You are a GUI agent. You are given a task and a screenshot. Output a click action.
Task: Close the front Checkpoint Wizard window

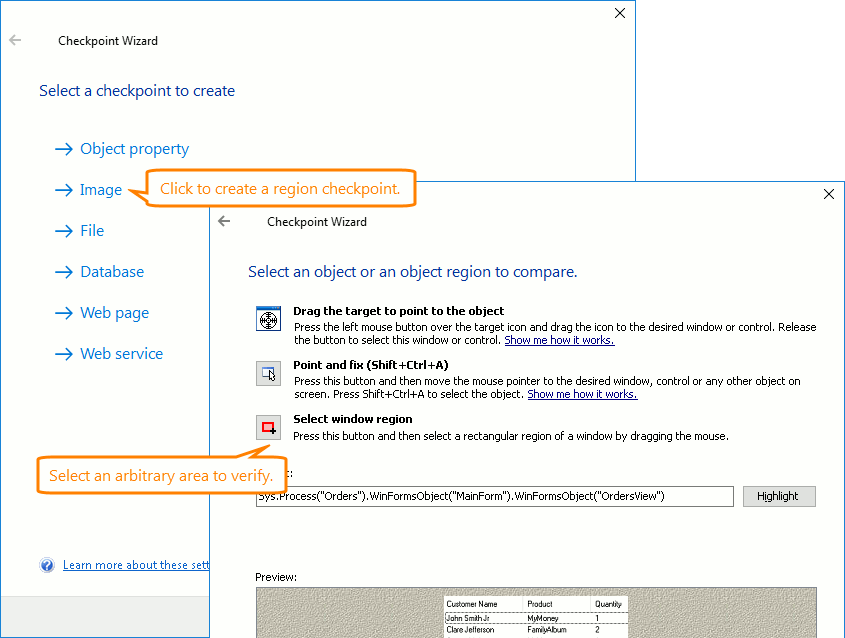829,194
